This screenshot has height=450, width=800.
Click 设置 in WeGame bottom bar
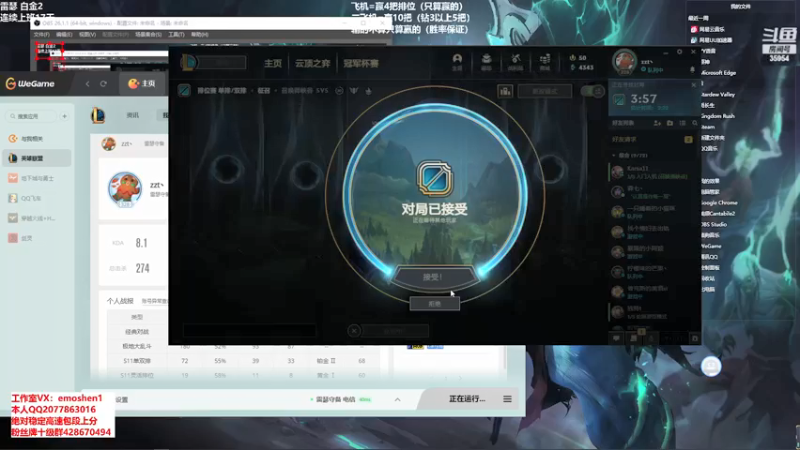[x=122, y=400]
